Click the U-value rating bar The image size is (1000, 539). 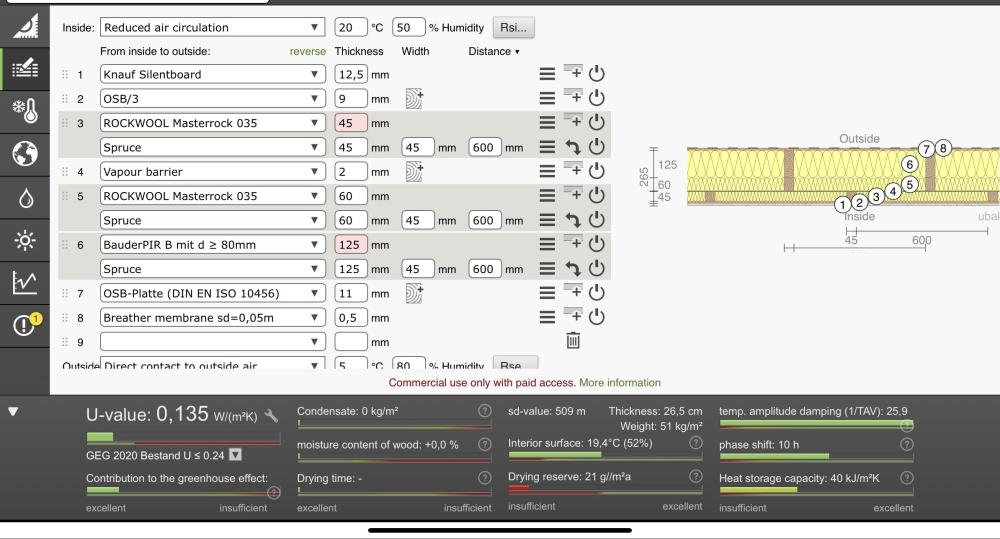click(183, 438)
